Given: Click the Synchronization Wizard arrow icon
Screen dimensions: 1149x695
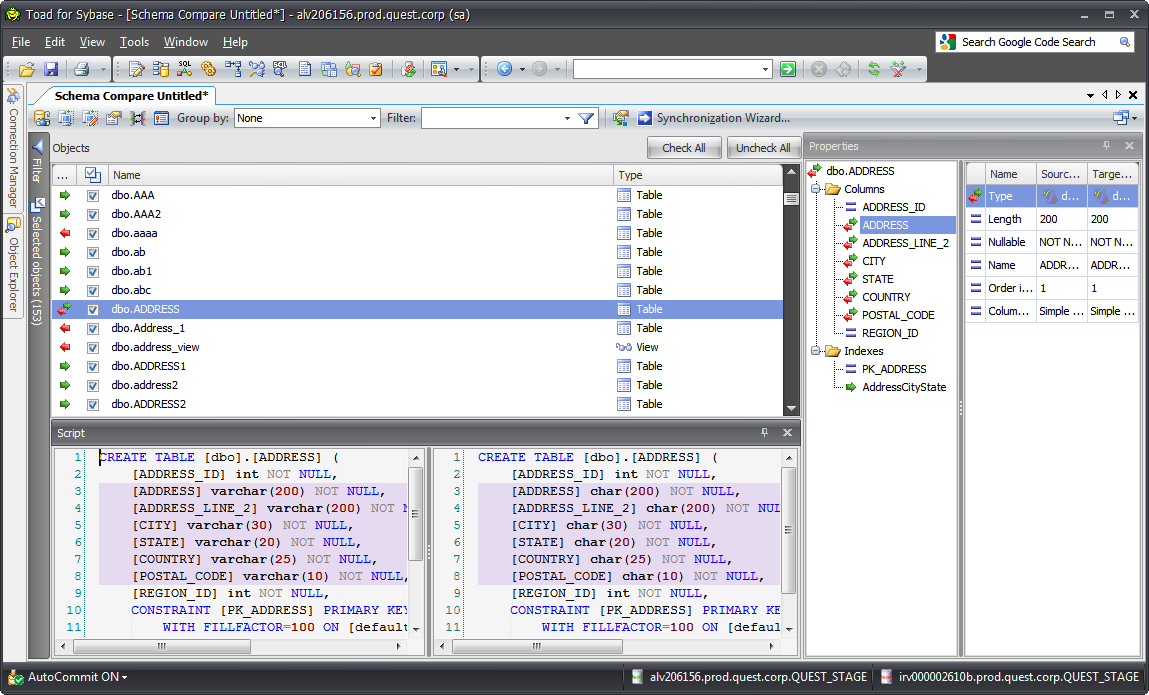Looking at the screenshot, I should pos(645,118).
